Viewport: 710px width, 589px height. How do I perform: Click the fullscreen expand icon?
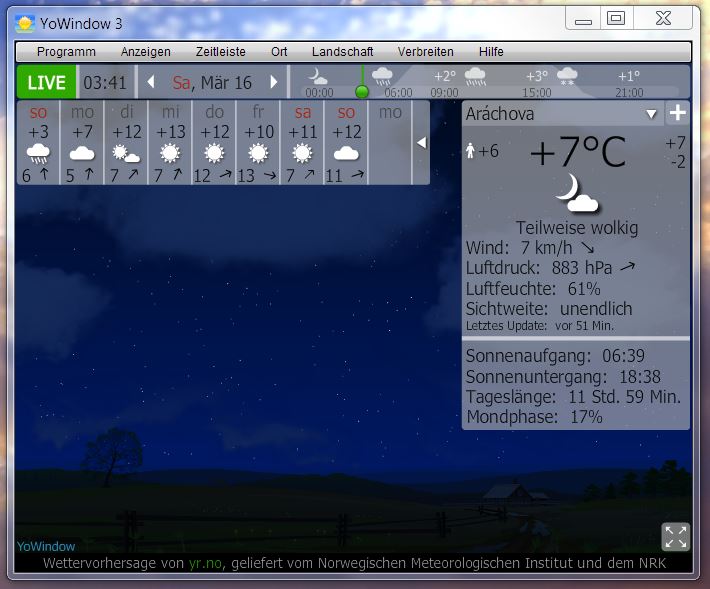tap(676, 537)
